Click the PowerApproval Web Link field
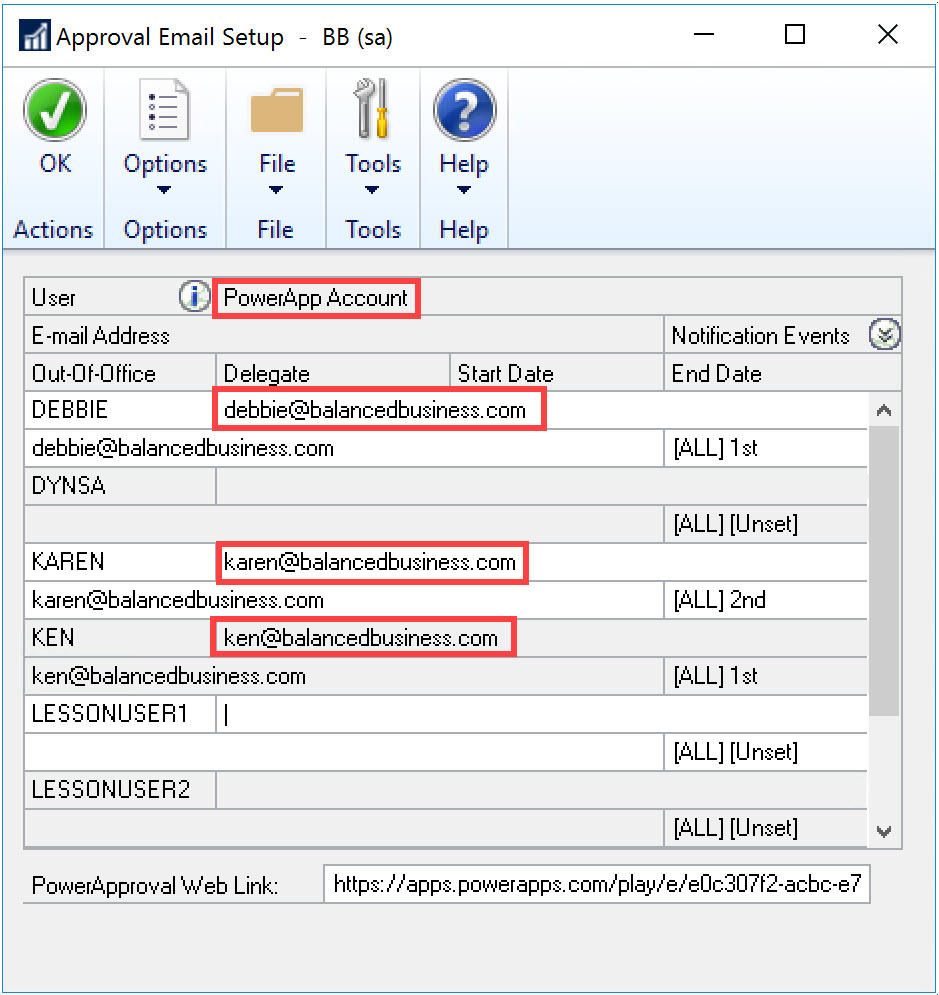Screen dimensions: 939x995 pyautogui.click(x=596, y=885)
